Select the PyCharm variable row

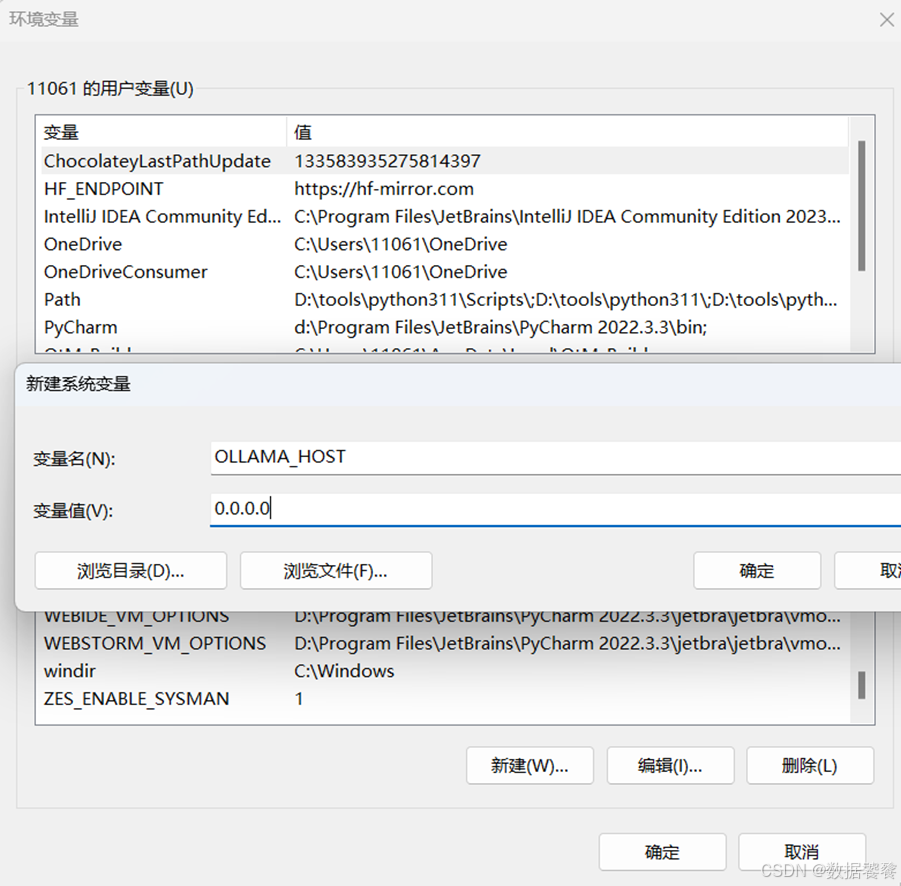pyautogui.click(x=445, y=327)
